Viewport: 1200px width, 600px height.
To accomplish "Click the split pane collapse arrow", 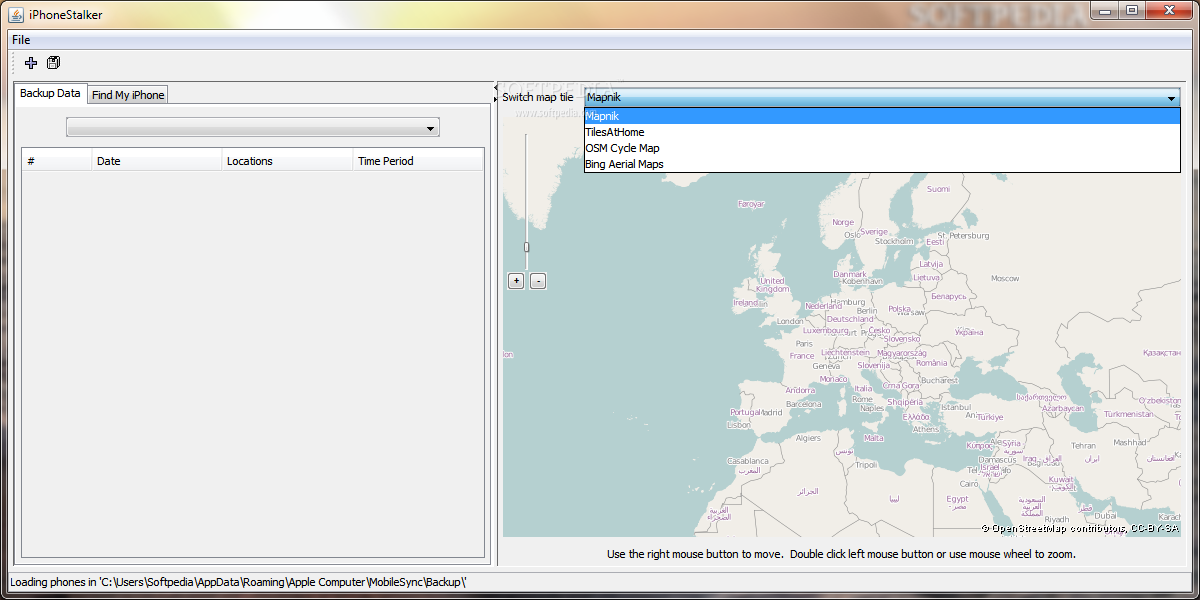I will point(496,88).
